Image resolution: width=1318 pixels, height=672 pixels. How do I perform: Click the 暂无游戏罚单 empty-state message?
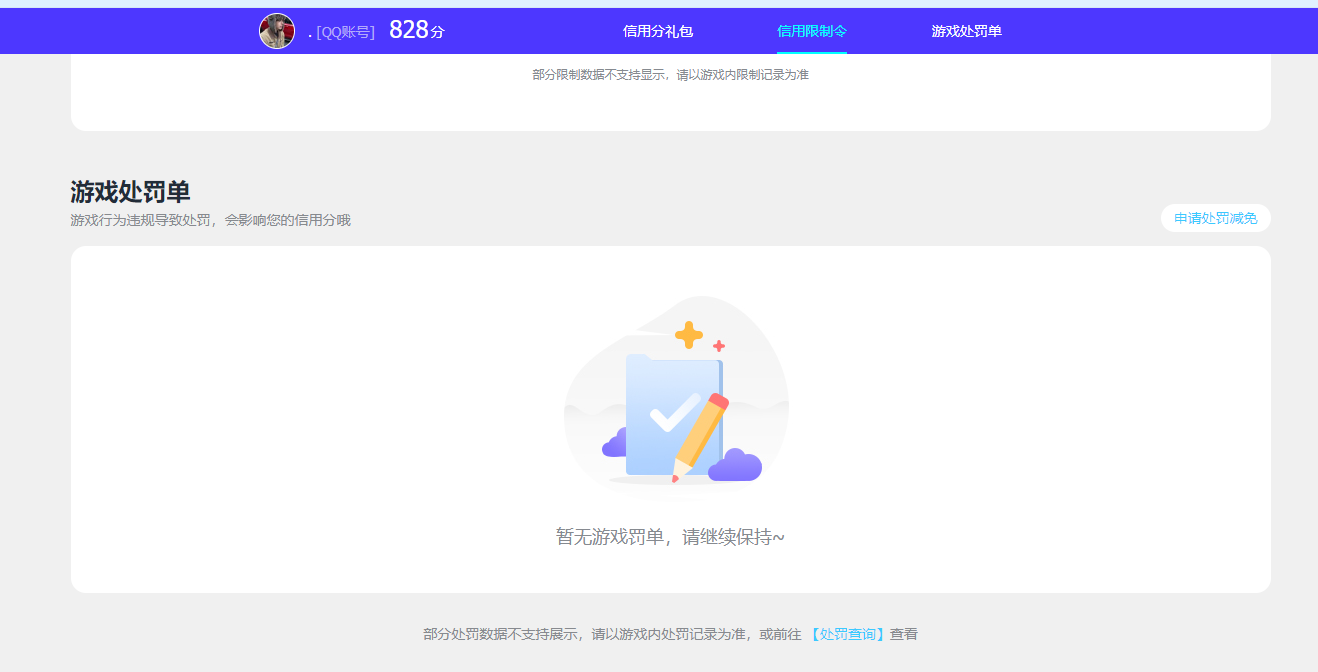pyautogui.click(x=668, y=537)
